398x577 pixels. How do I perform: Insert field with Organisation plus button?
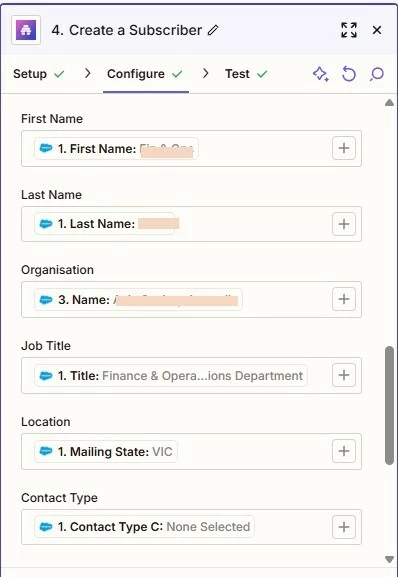coord(344,299)
